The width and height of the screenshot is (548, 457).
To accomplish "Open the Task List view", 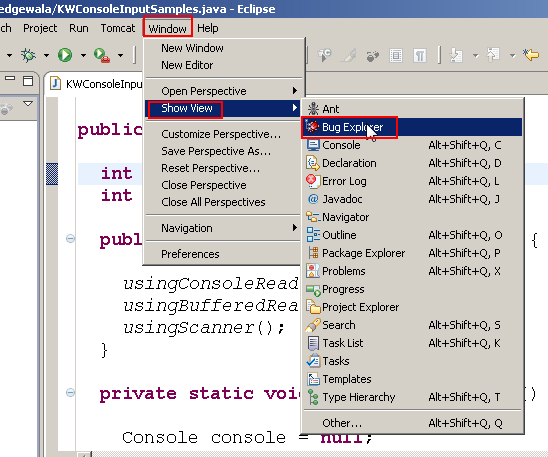I will [413, 343].
